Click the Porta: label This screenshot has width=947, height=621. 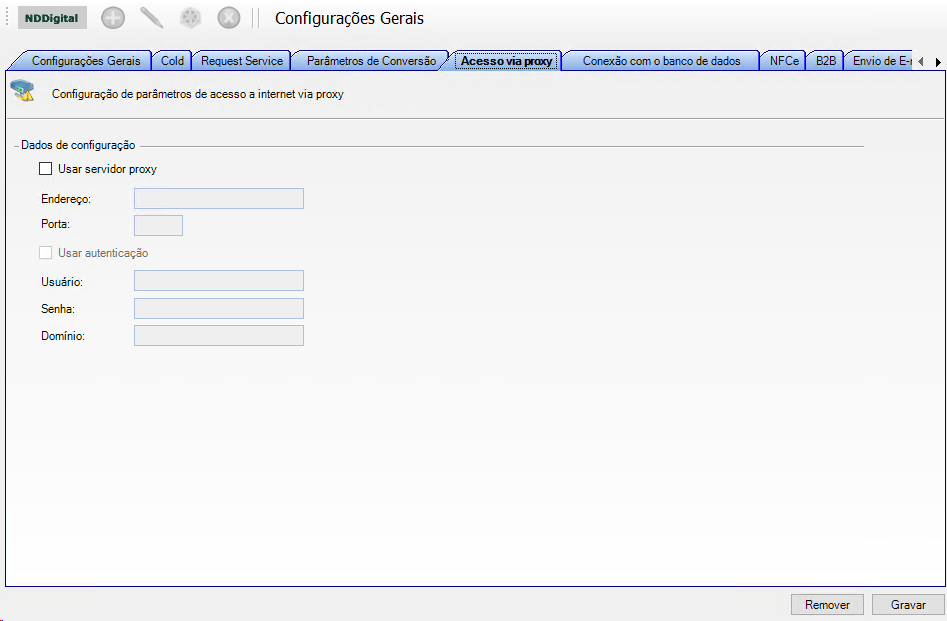(x=56, y=224)
